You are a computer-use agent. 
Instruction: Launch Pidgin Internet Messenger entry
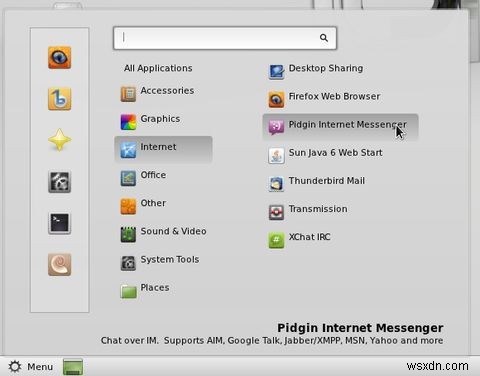[340, 127]
